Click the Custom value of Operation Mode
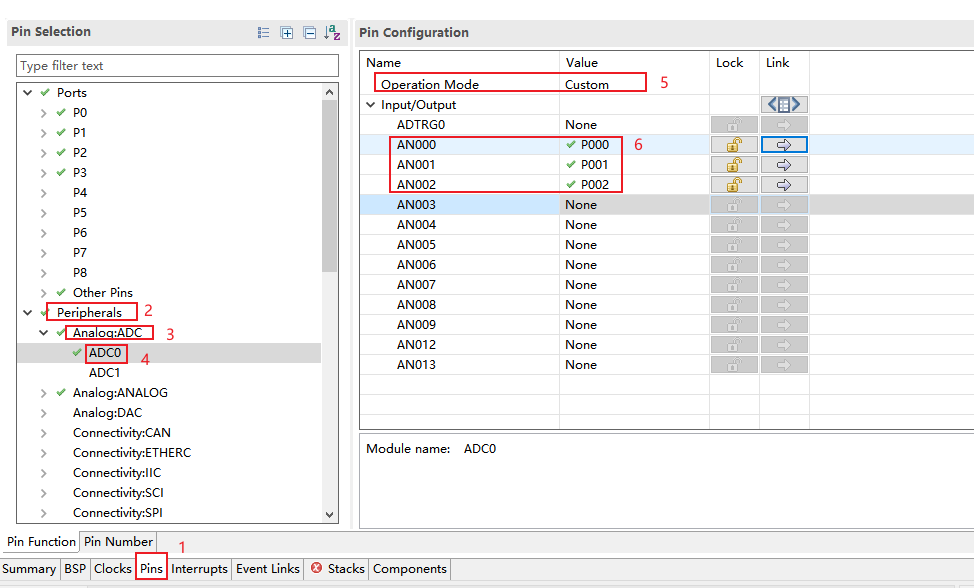 pos(587,85)
